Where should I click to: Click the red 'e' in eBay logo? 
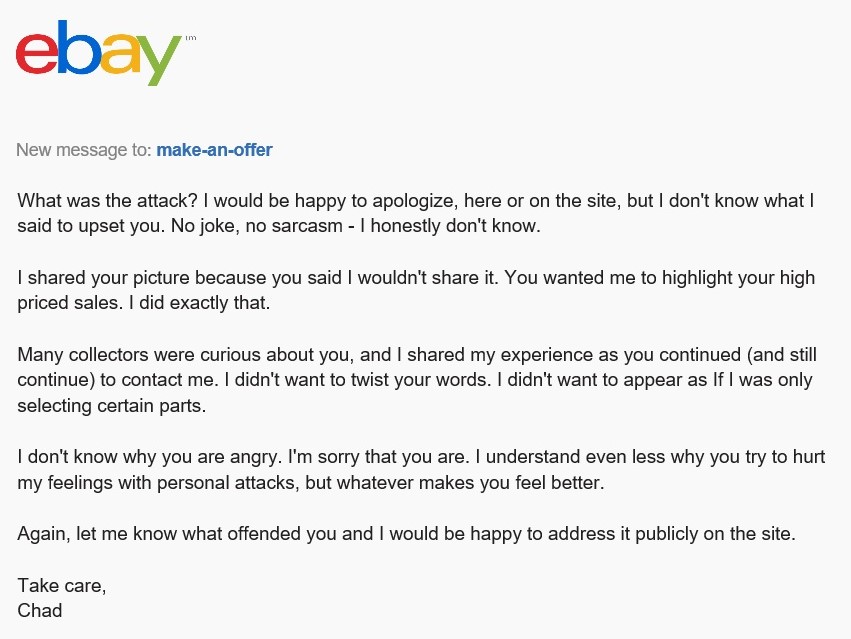36,54
